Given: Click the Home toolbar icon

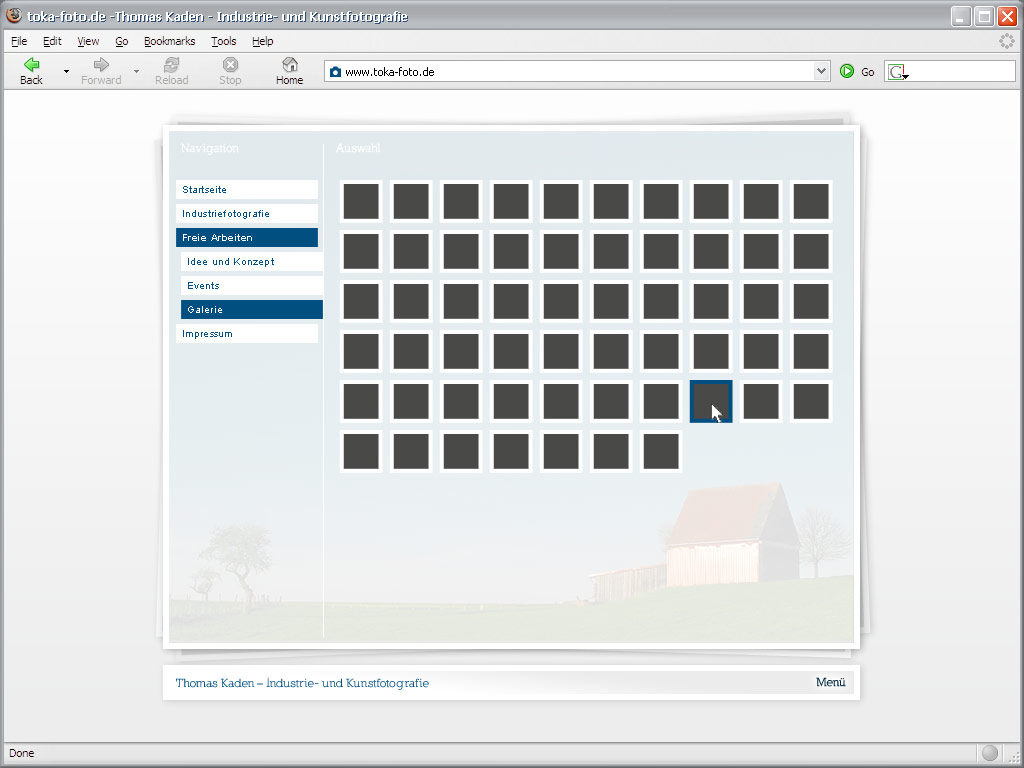Looking at the screenshot, I should pyautogui.click(x=289, y=65).
